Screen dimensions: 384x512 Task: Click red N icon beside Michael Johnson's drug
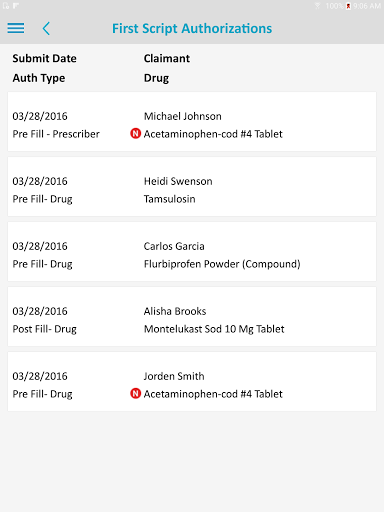tap(135, 134)
